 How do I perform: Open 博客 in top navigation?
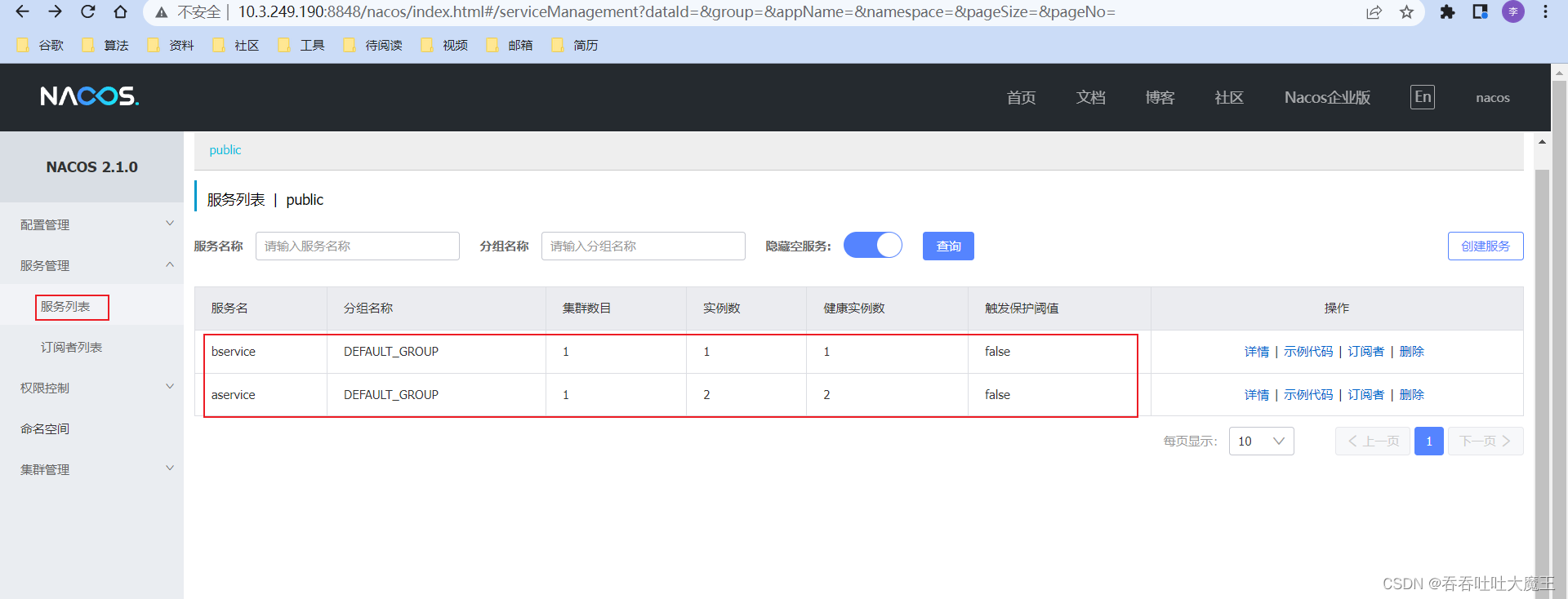tap(1160, 98)
